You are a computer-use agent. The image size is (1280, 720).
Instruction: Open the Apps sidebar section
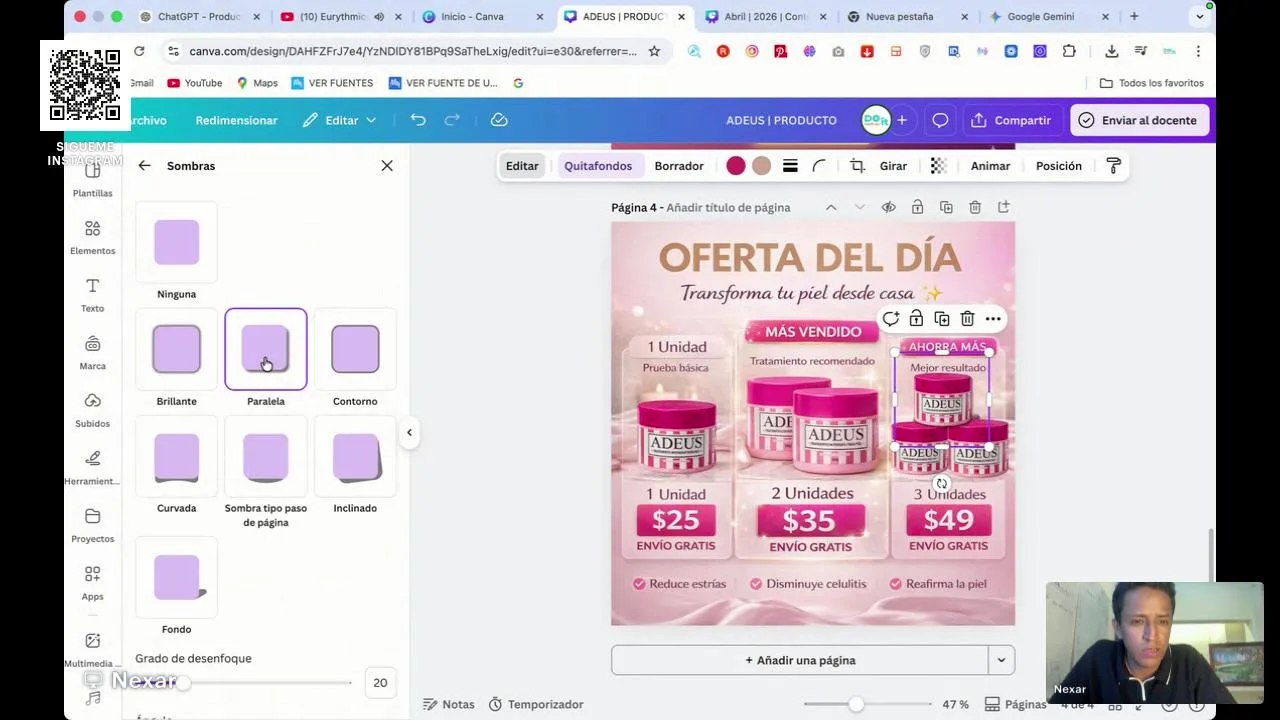pyautogui.click(x=93, y=583)
